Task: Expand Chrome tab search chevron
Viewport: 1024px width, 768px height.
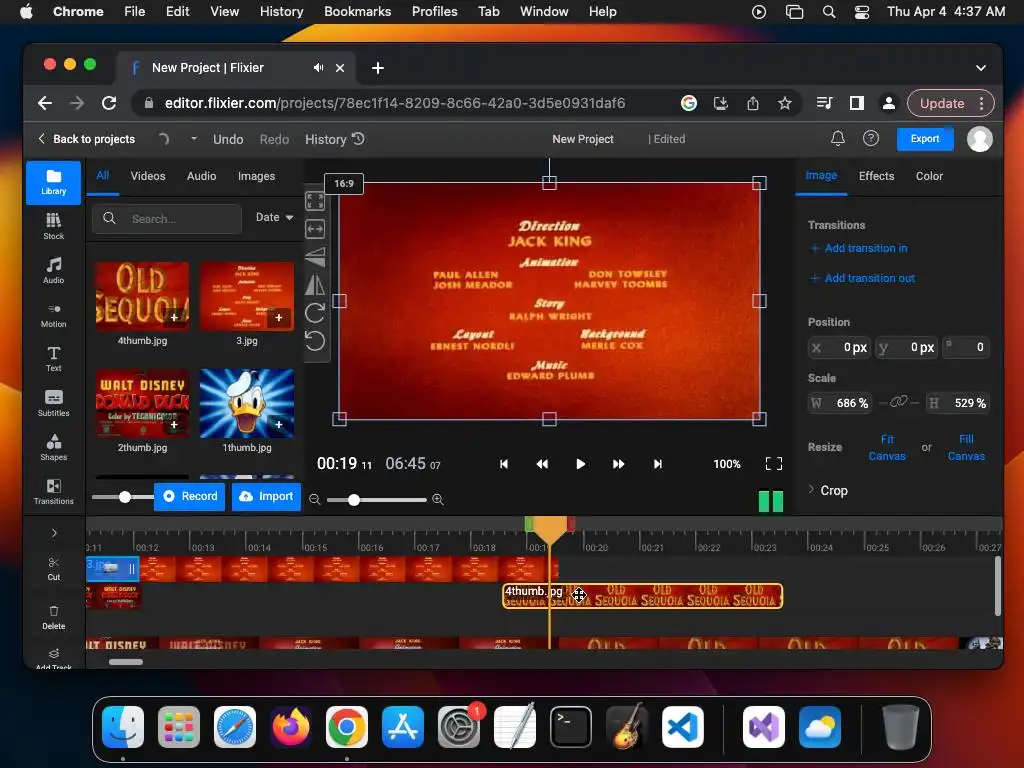Action: (x=980, y=68)
